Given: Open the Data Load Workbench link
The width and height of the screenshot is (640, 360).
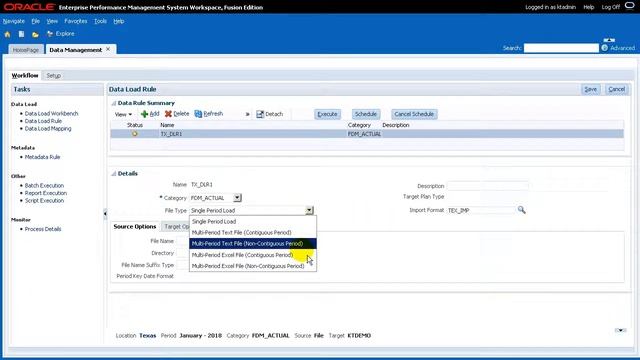Looking at the screenshot, I should pos(51,114).
